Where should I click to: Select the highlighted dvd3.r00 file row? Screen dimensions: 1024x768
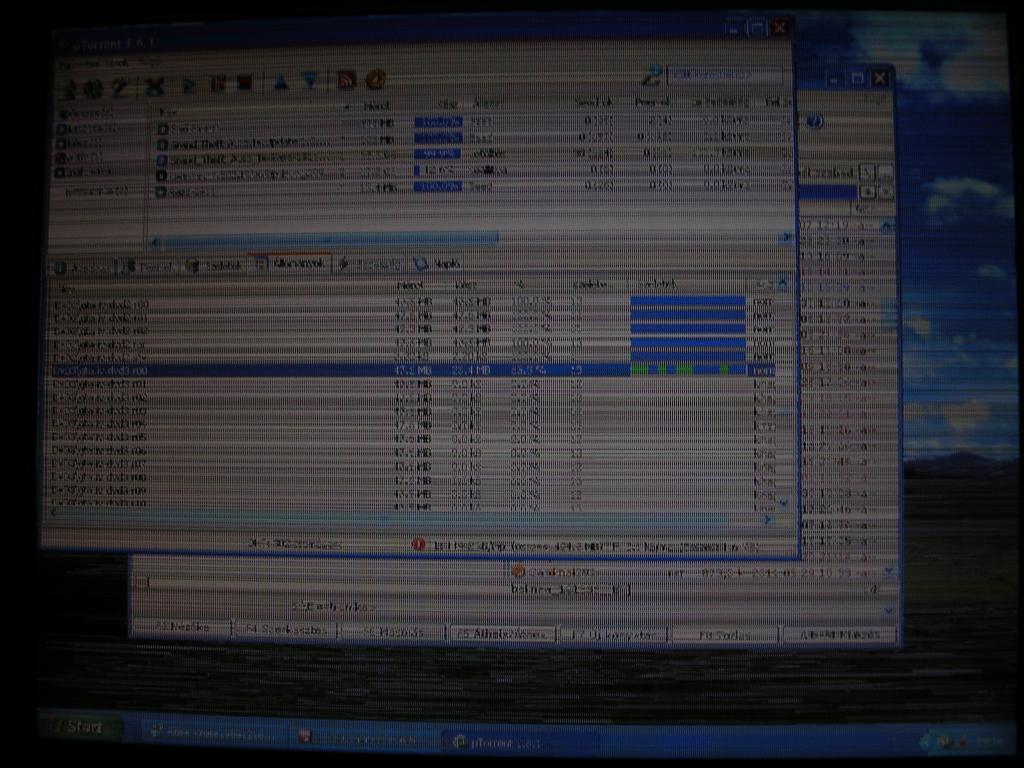pos(413,370)
